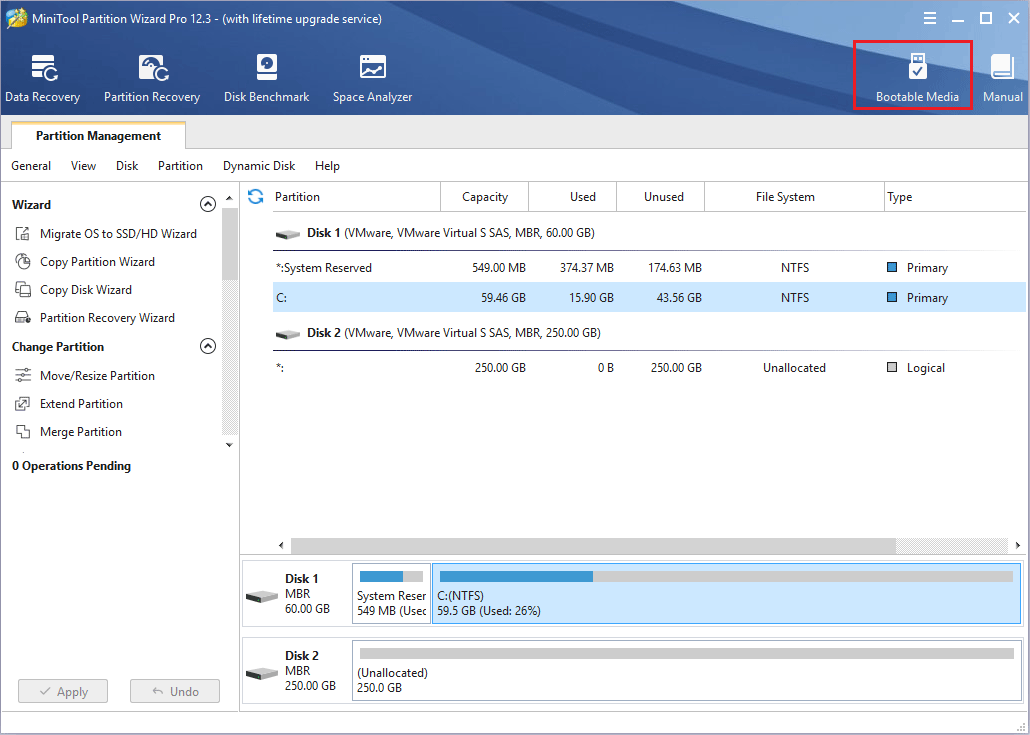The image size is (1030, 735).
Task: Select Disk 1 icon in disk map
Action: 262,596
